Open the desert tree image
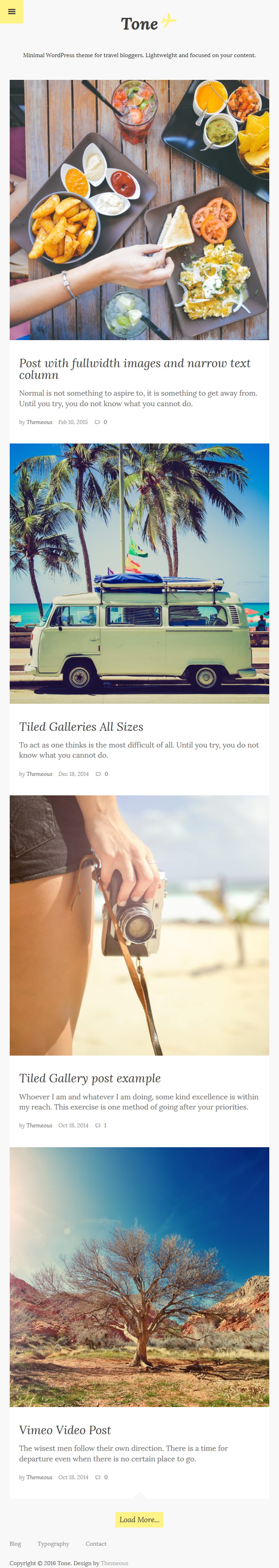The image size is (279, 1568). pyautogui.click(x=139, y=1277)
